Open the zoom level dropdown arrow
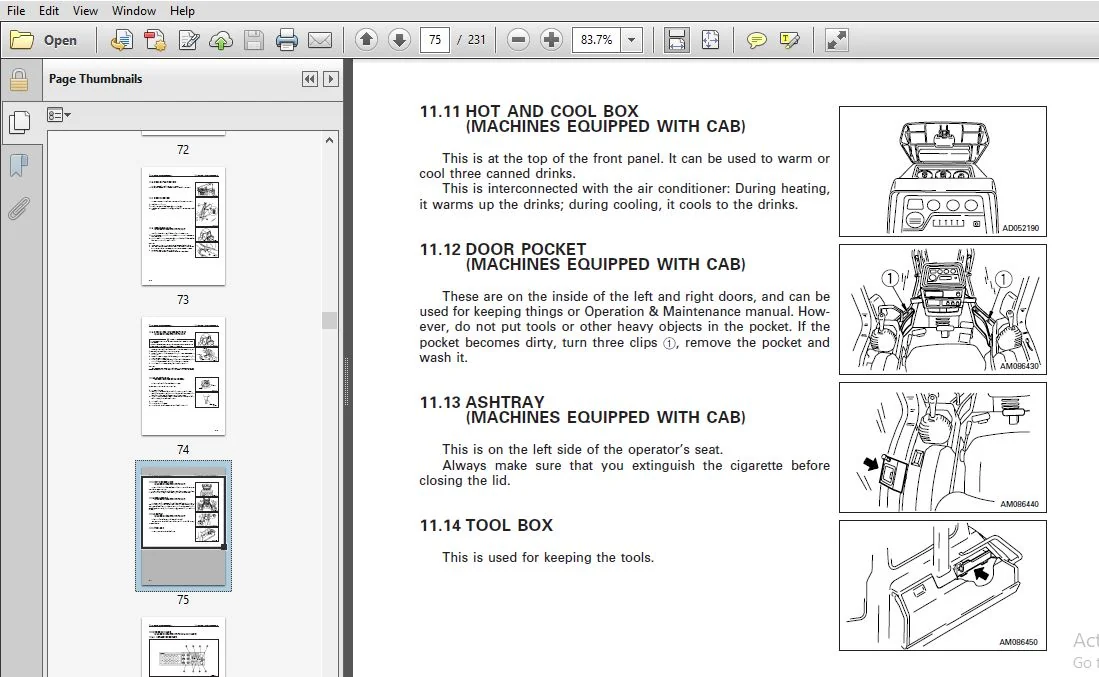 tap(632, 40)
